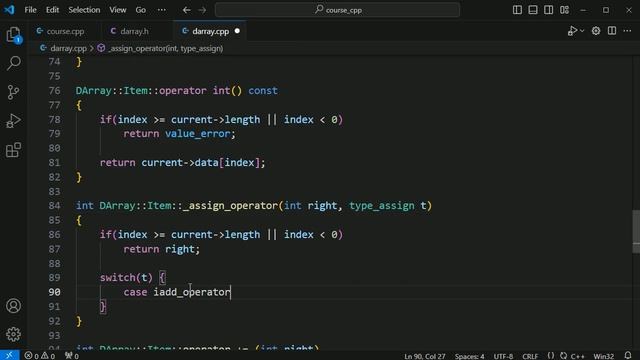Screen dimensions: 640x360
Task: Change indentation via Spaces: 4
Action: click(469, 356)
